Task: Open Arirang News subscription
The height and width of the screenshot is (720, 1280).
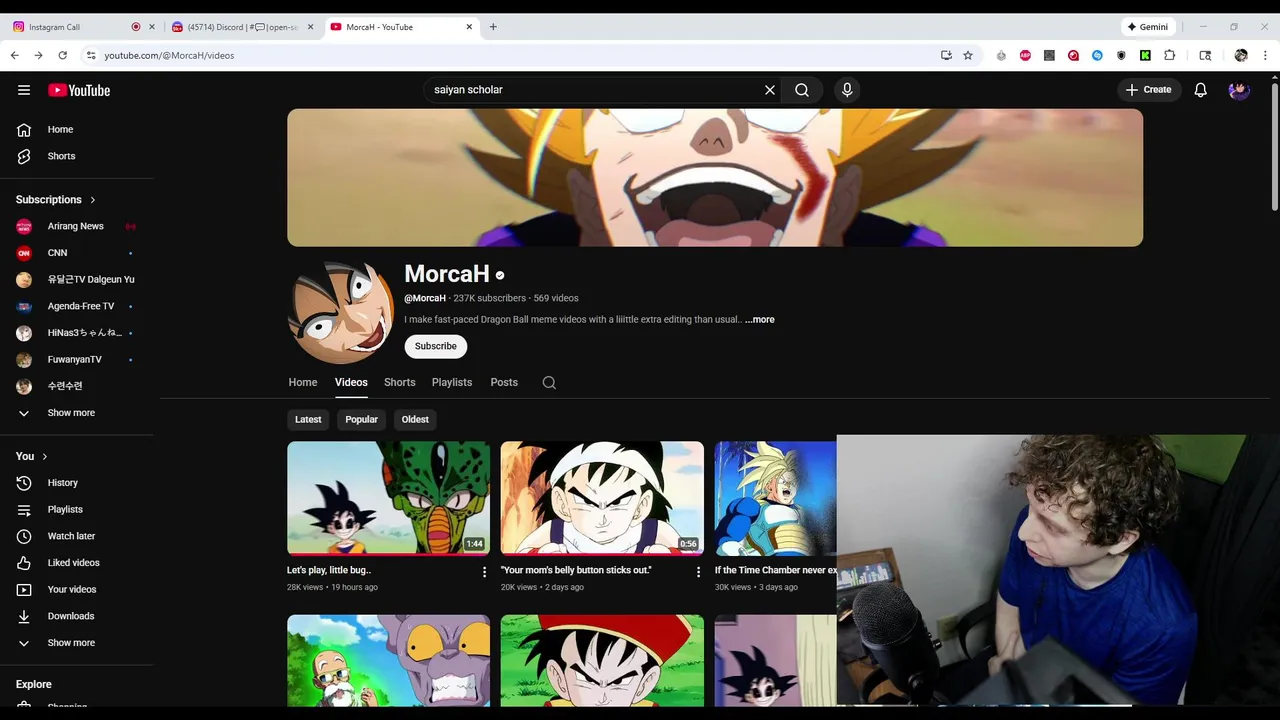Action: coord(77,227)
